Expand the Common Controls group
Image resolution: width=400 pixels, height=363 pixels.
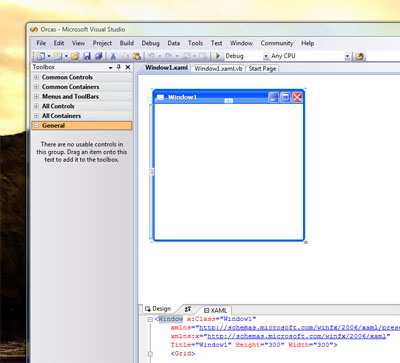click(36, 77)
